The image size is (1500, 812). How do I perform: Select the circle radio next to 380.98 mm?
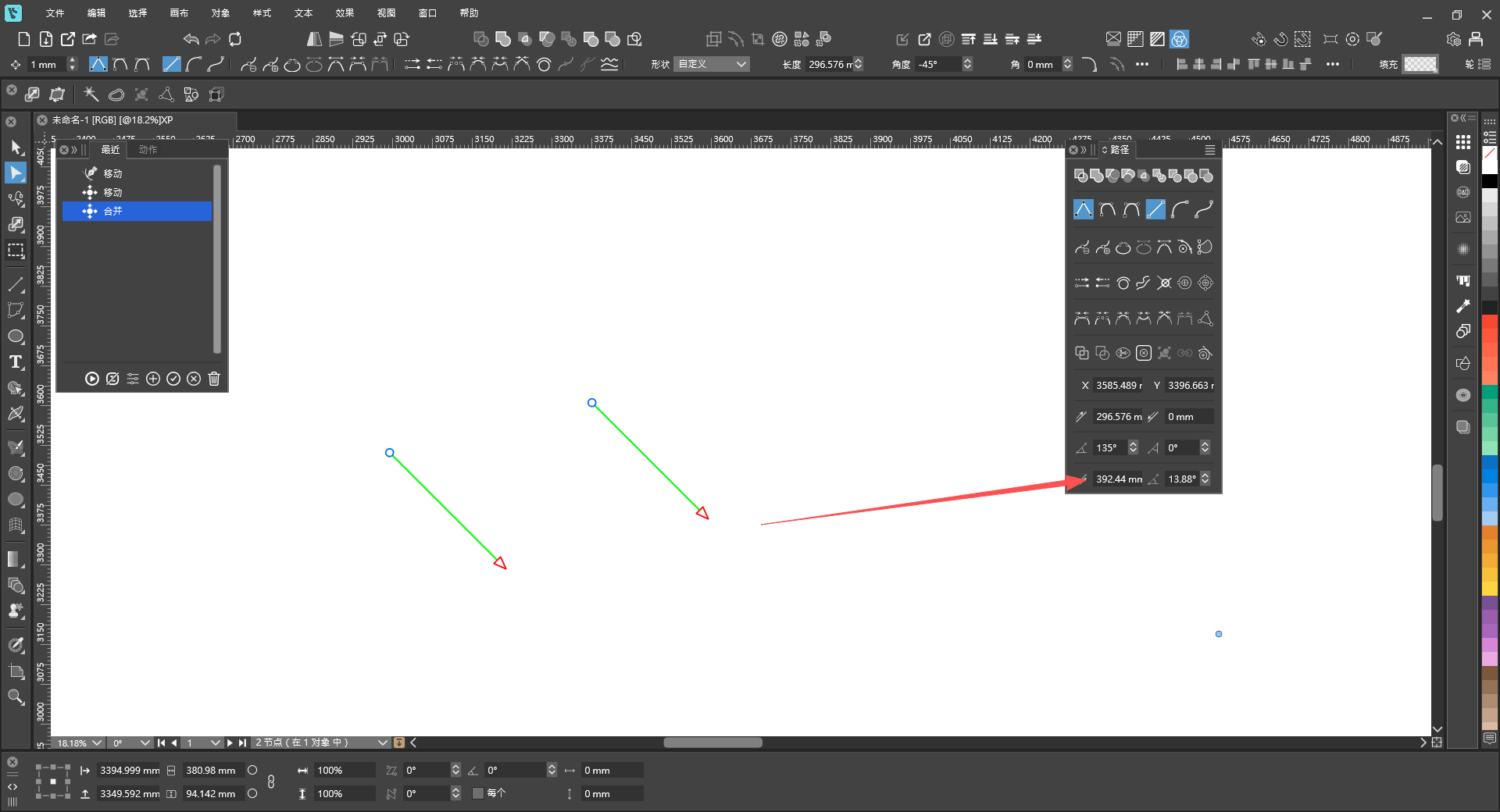click(252, 770)
